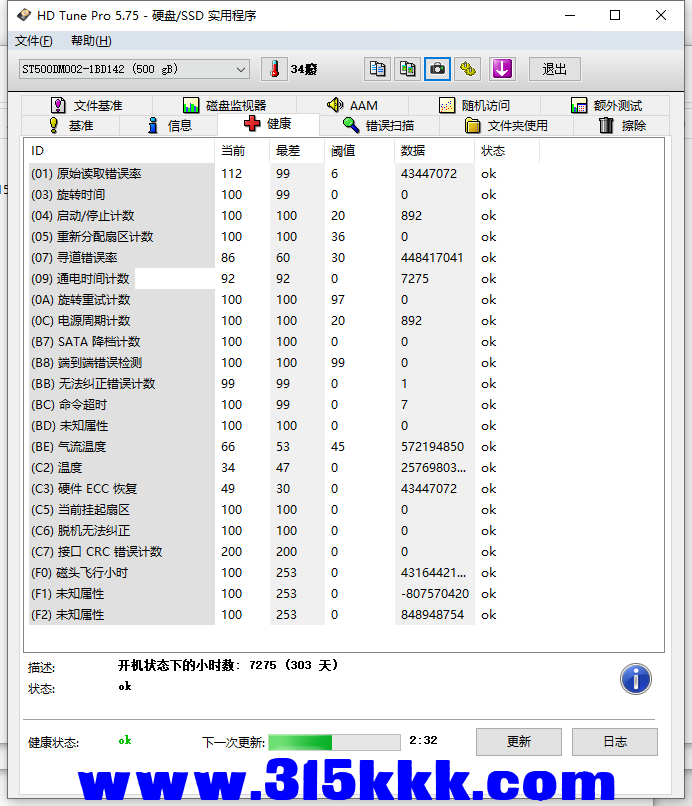Switch to the 错误扫描 tab
692x806 pixels.
tap(377, 125)
